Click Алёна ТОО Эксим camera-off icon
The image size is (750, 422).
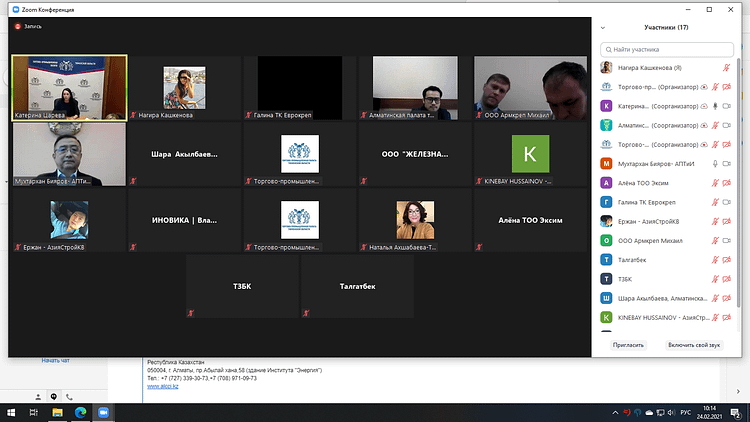[x=727, y=183]
